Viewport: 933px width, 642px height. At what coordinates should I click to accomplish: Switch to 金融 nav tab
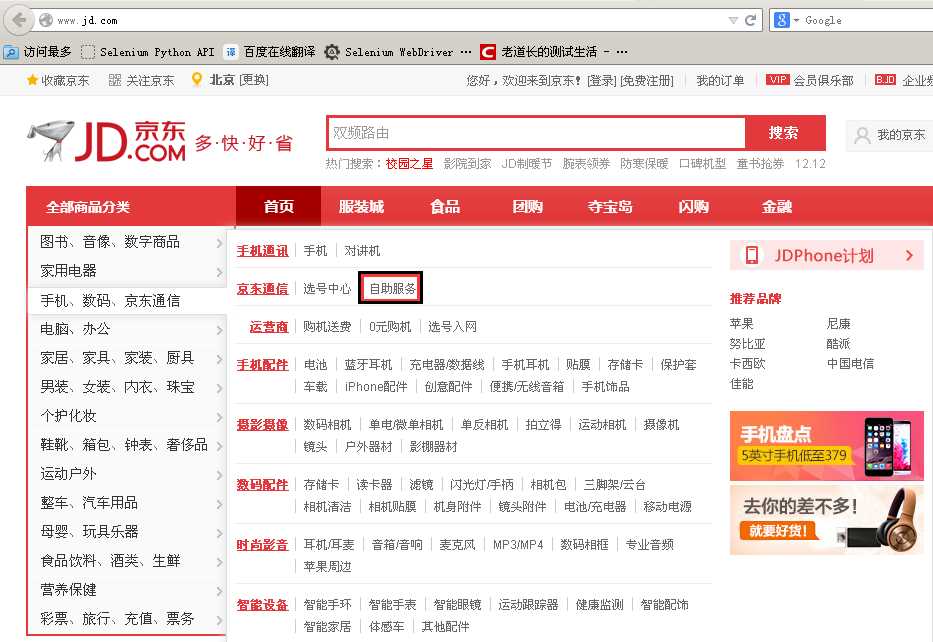tap(777, 206)
